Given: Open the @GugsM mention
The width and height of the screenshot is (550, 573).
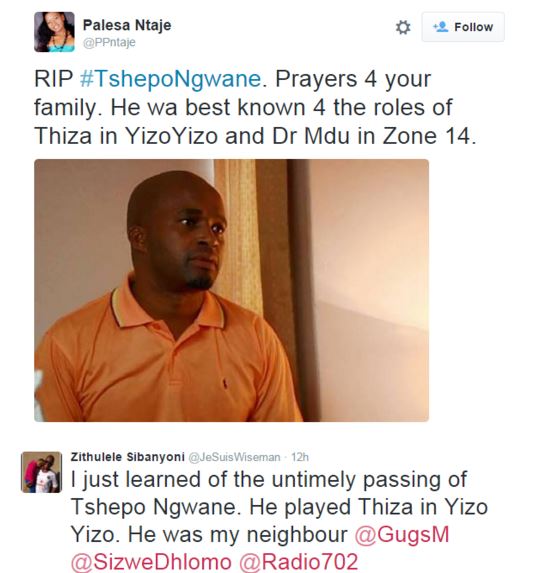Looking at the screenshot, I should (x=402, y=535).
